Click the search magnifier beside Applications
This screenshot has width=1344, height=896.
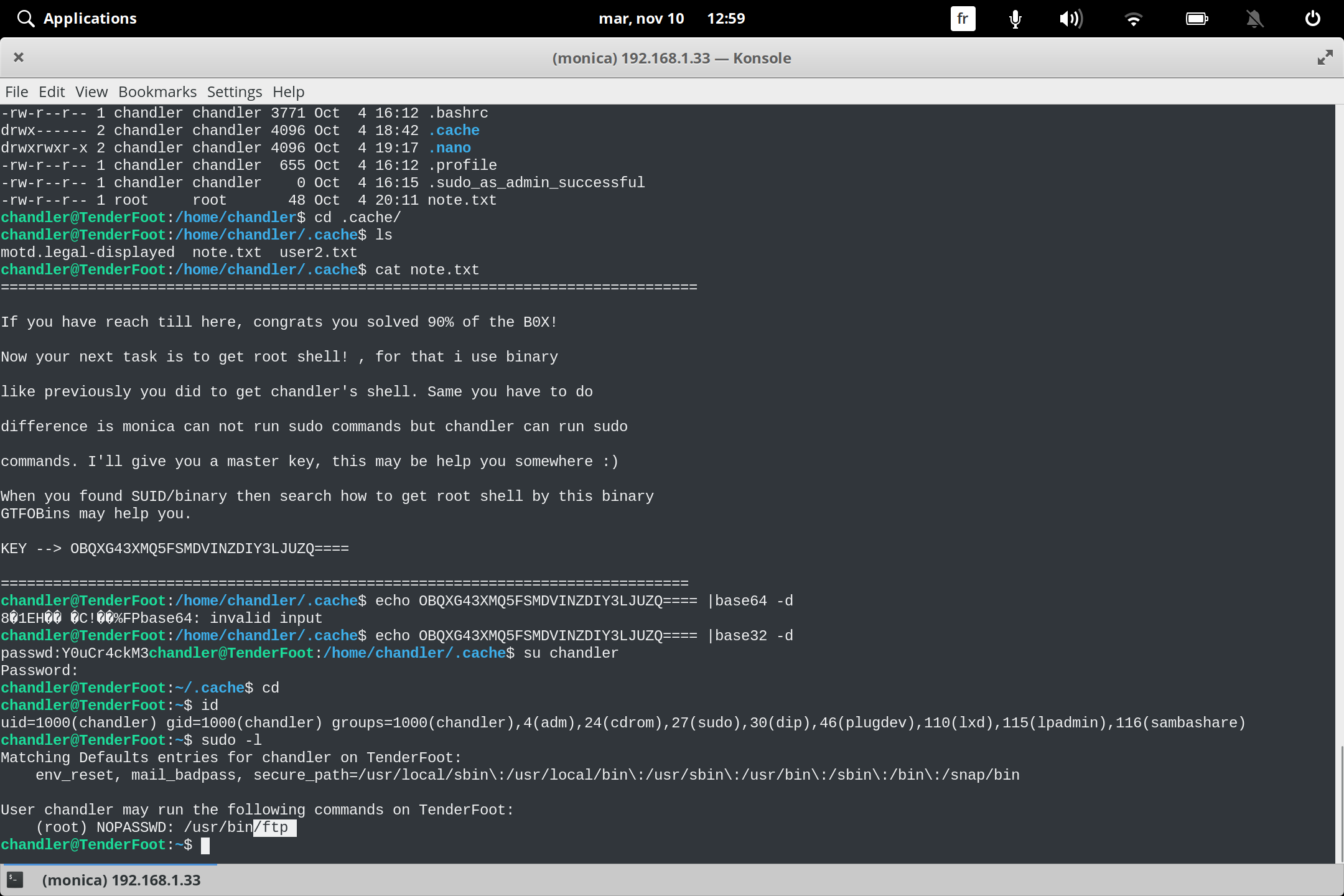pos(25,18)
